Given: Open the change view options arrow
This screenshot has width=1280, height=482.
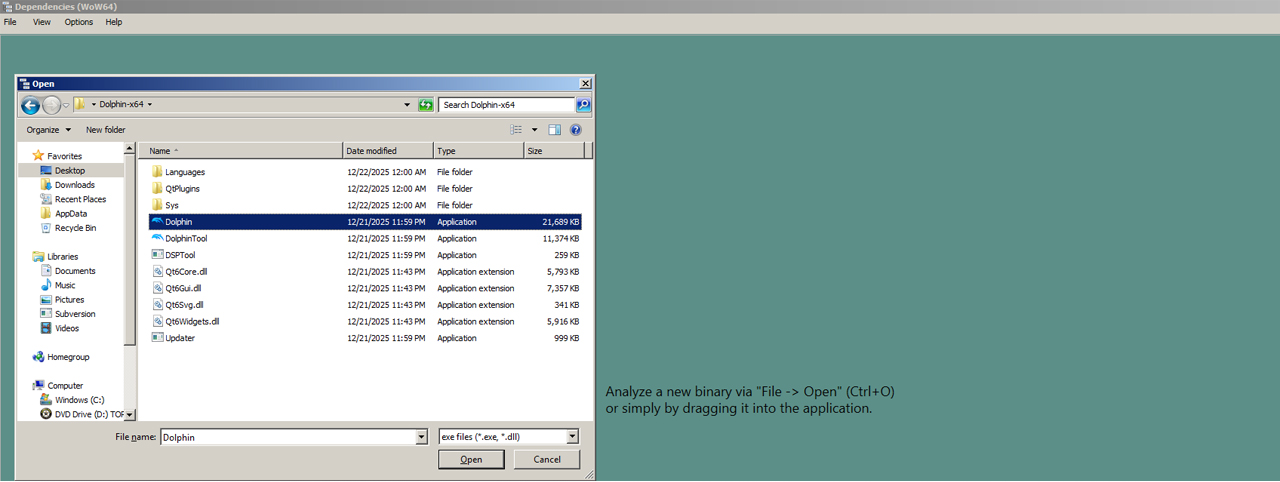Looking at the screenshot, I should [x=534, y=130].
